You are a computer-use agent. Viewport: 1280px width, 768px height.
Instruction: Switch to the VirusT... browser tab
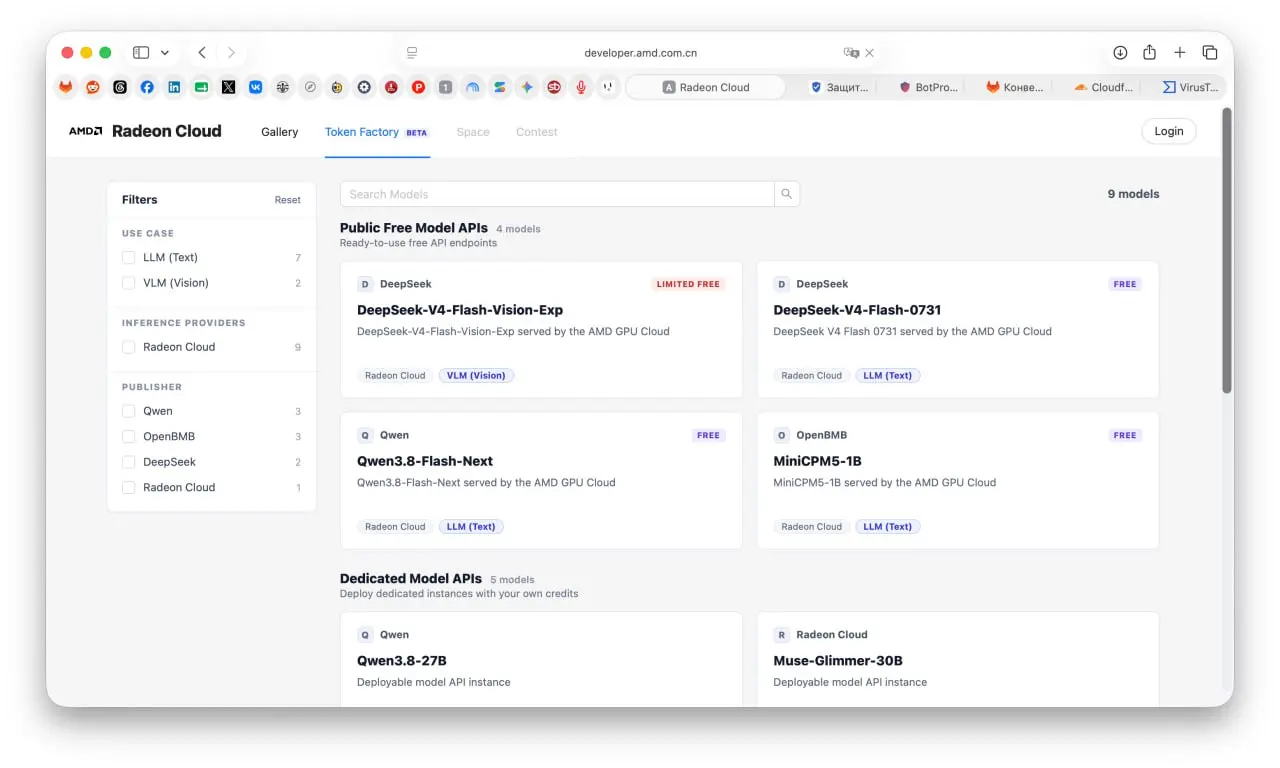(x=1191, y=87)
